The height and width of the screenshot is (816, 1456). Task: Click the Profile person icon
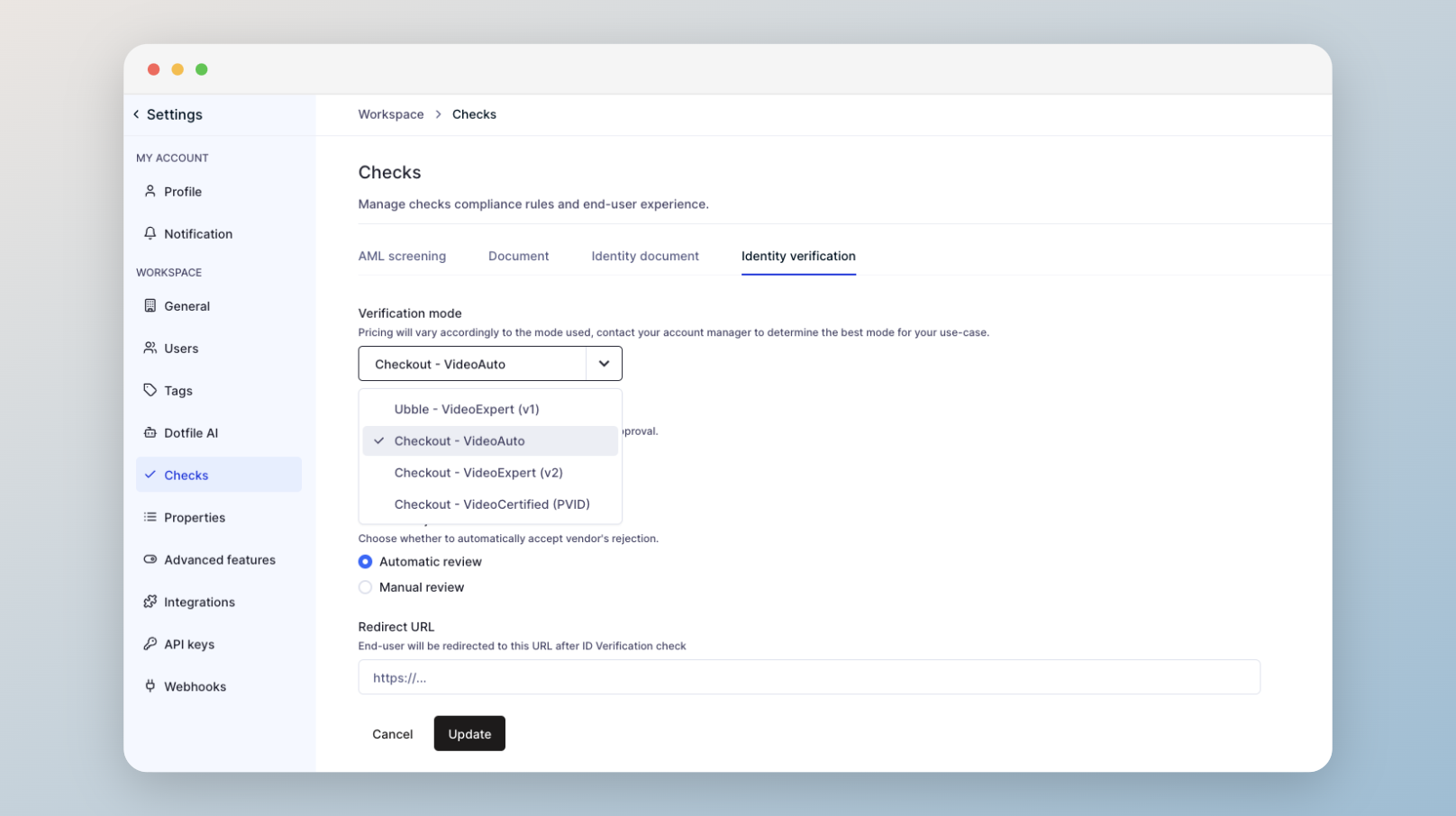pyautogui.click(x=150, y=191)
